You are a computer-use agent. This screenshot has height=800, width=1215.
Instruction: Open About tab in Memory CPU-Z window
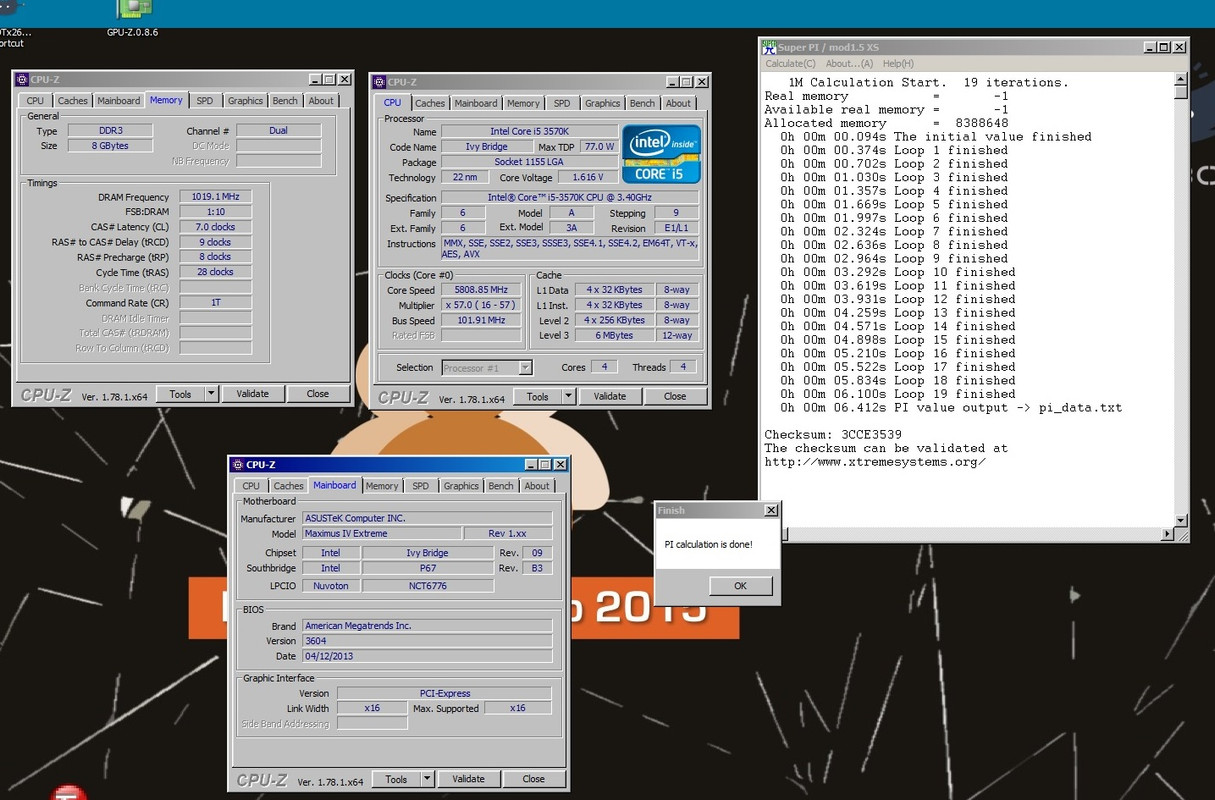click(x=321, y=101)
